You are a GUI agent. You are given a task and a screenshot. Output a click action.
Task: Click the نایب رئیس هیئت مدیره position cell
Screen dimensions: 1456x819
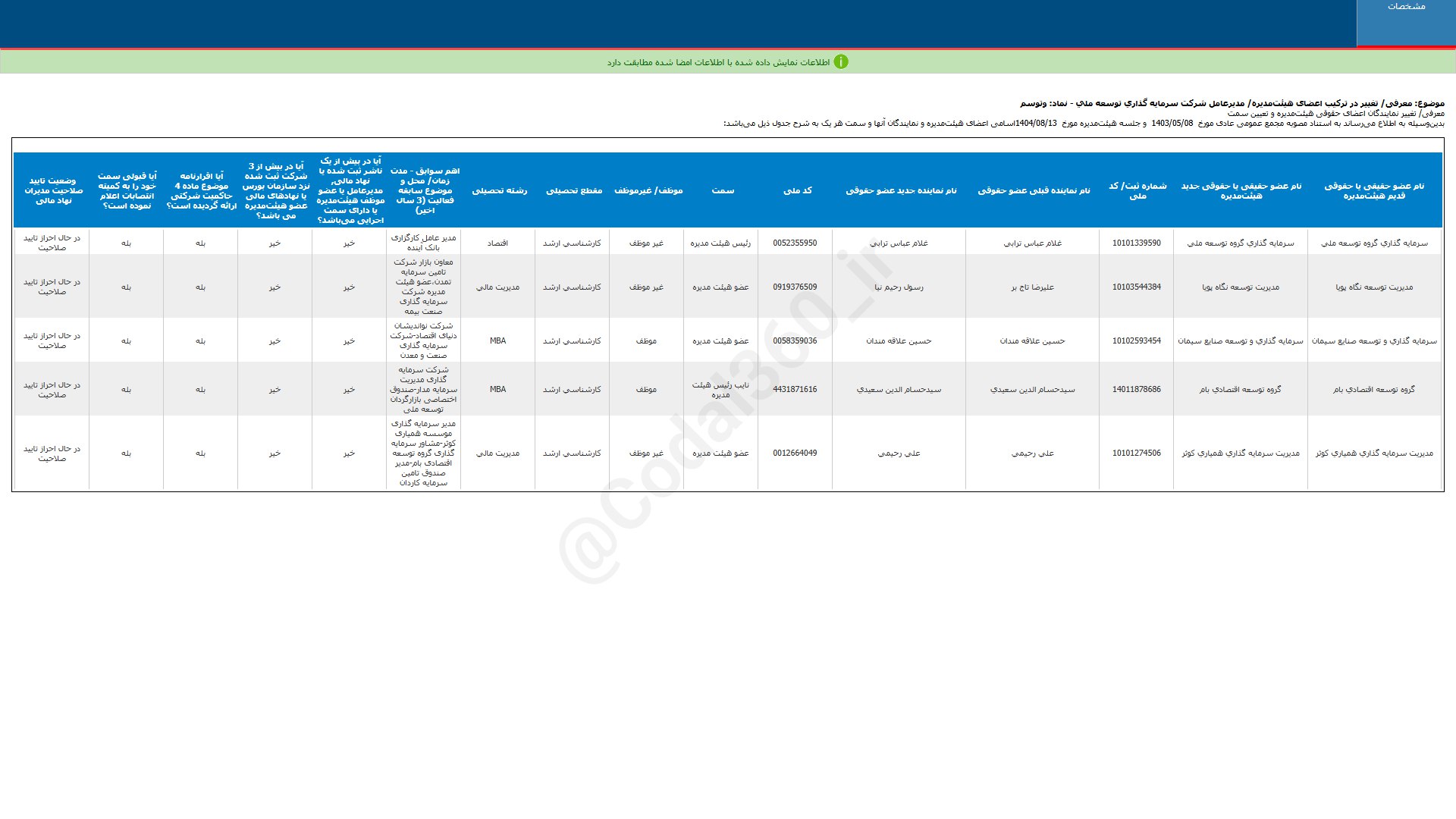click(720, 390)
